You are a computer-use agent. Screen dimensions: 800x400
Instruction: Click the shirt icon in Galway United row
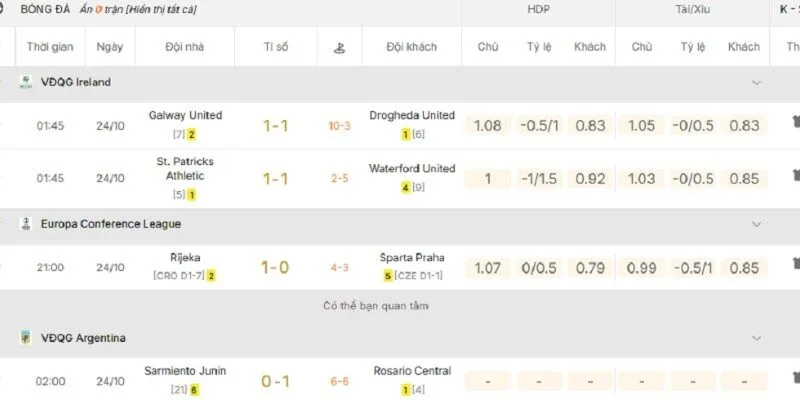pyautogui.click(x=795, y=126)
